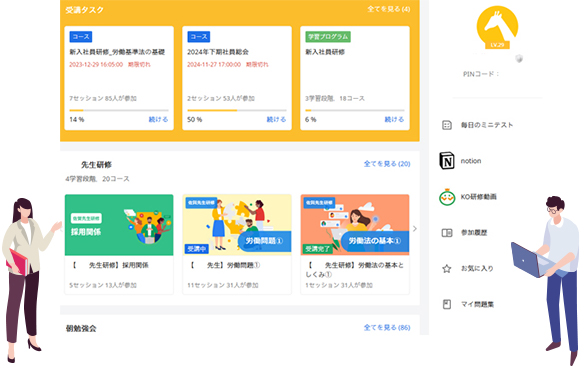
Task: Click 【先生研修】採用関係 course title
Action: tap(110, 265)
